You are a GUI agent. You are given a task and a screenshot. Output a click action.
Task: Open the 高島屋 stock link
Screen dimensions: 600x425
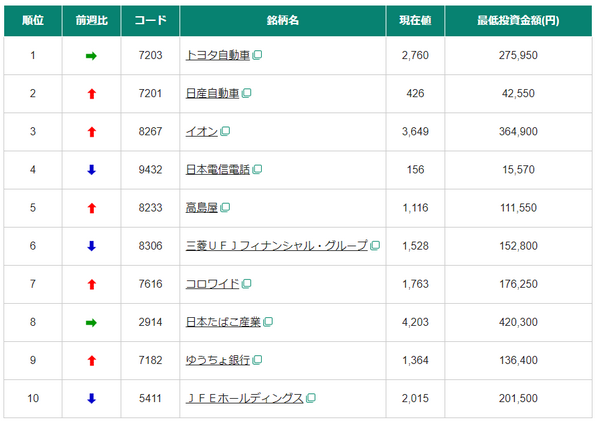202,208
